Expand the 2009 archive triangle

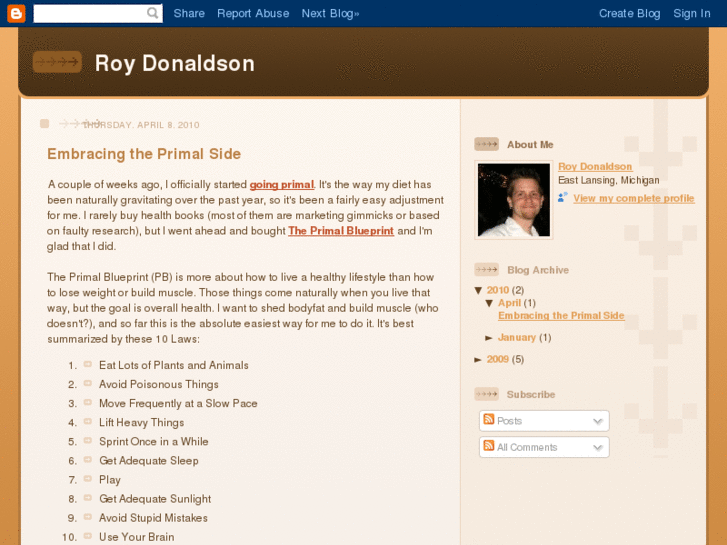tap(478, 360)
